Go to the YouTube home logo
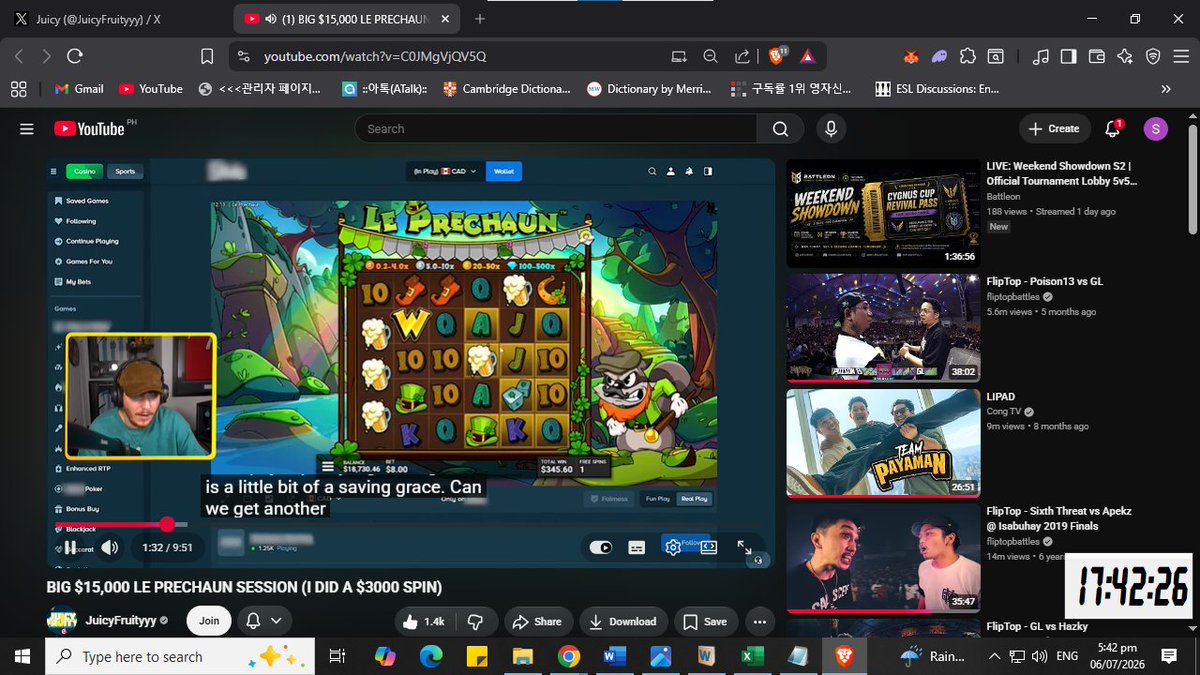This screenshot has height=675, width=1200. coord(90,129)
